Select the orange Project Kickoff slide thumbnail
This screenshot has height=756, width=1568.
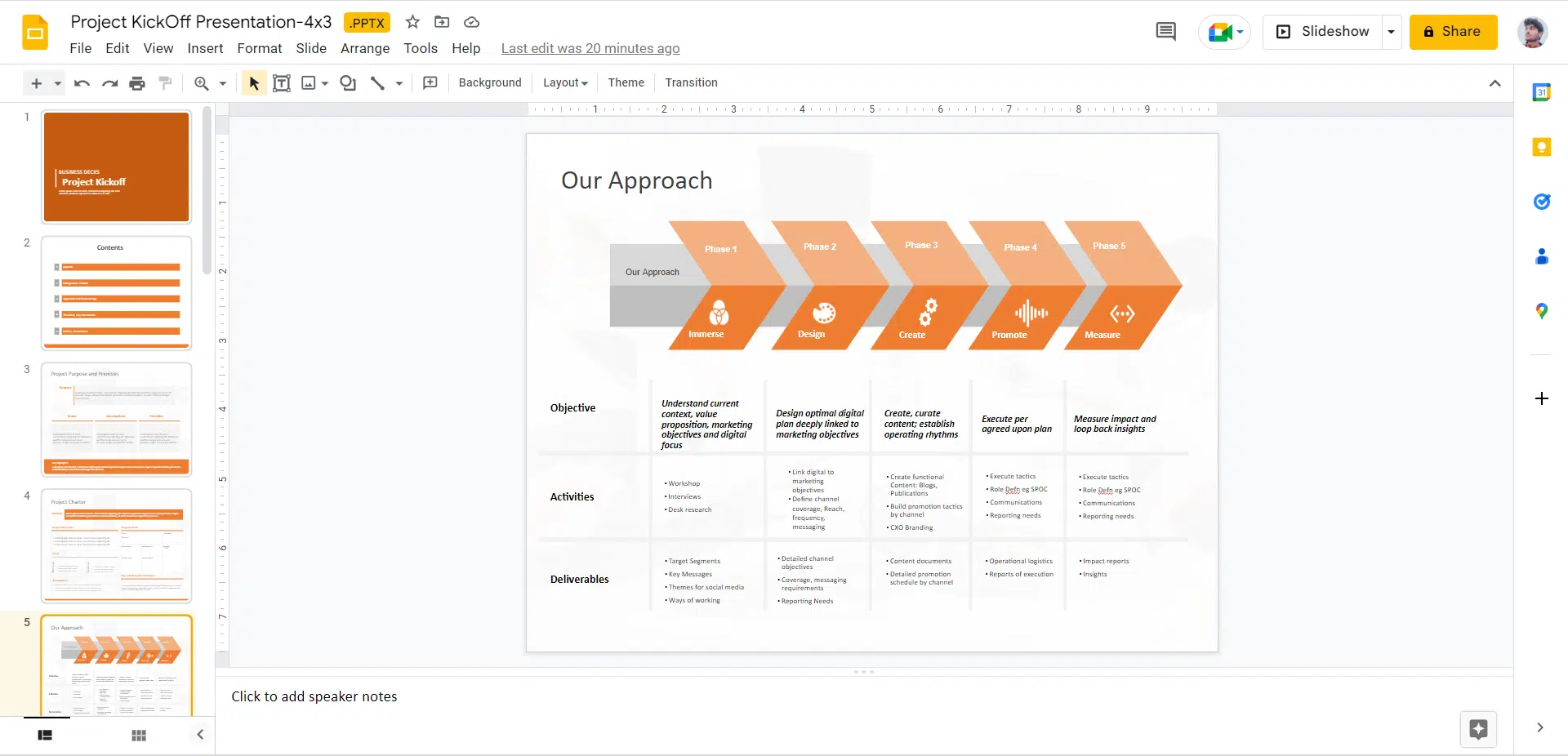point(117,167)
